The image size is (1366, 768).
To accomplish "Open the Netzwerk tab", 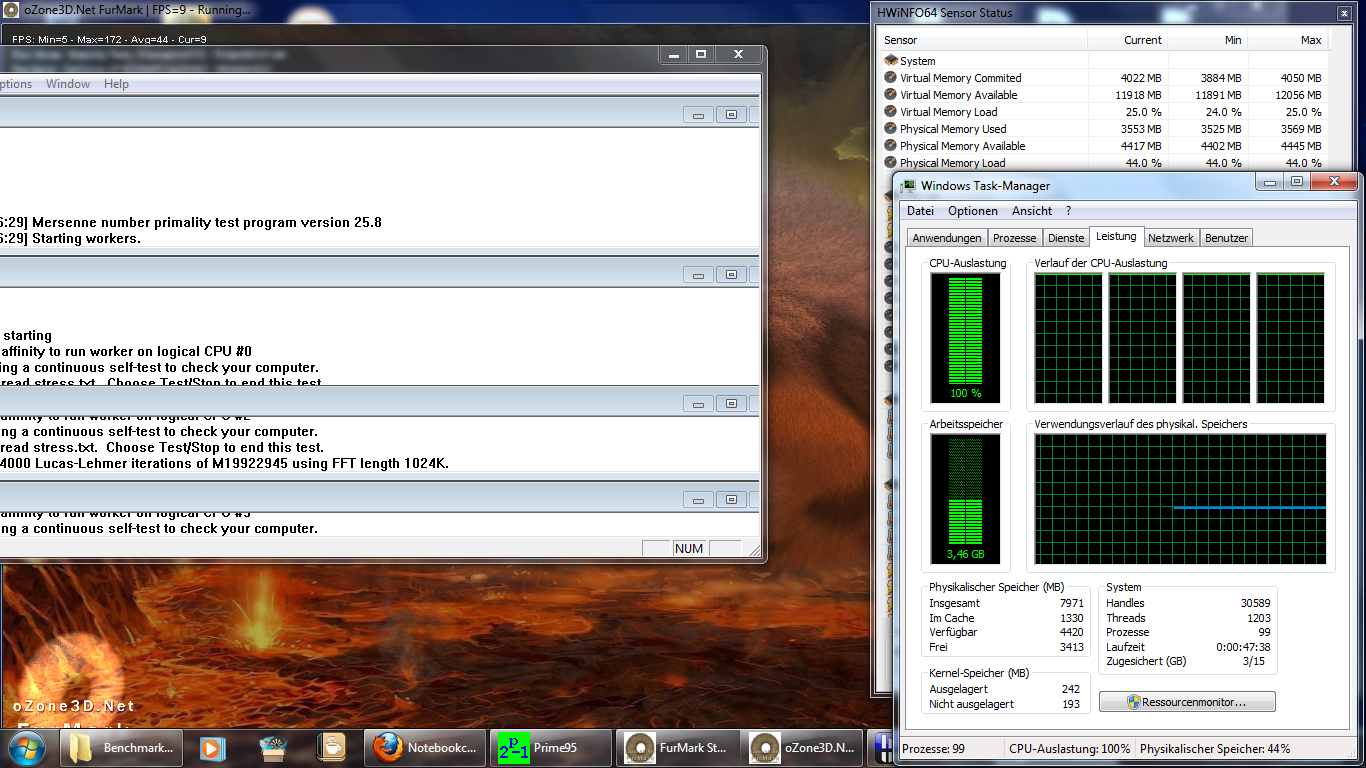I will tap(1170, 238).
